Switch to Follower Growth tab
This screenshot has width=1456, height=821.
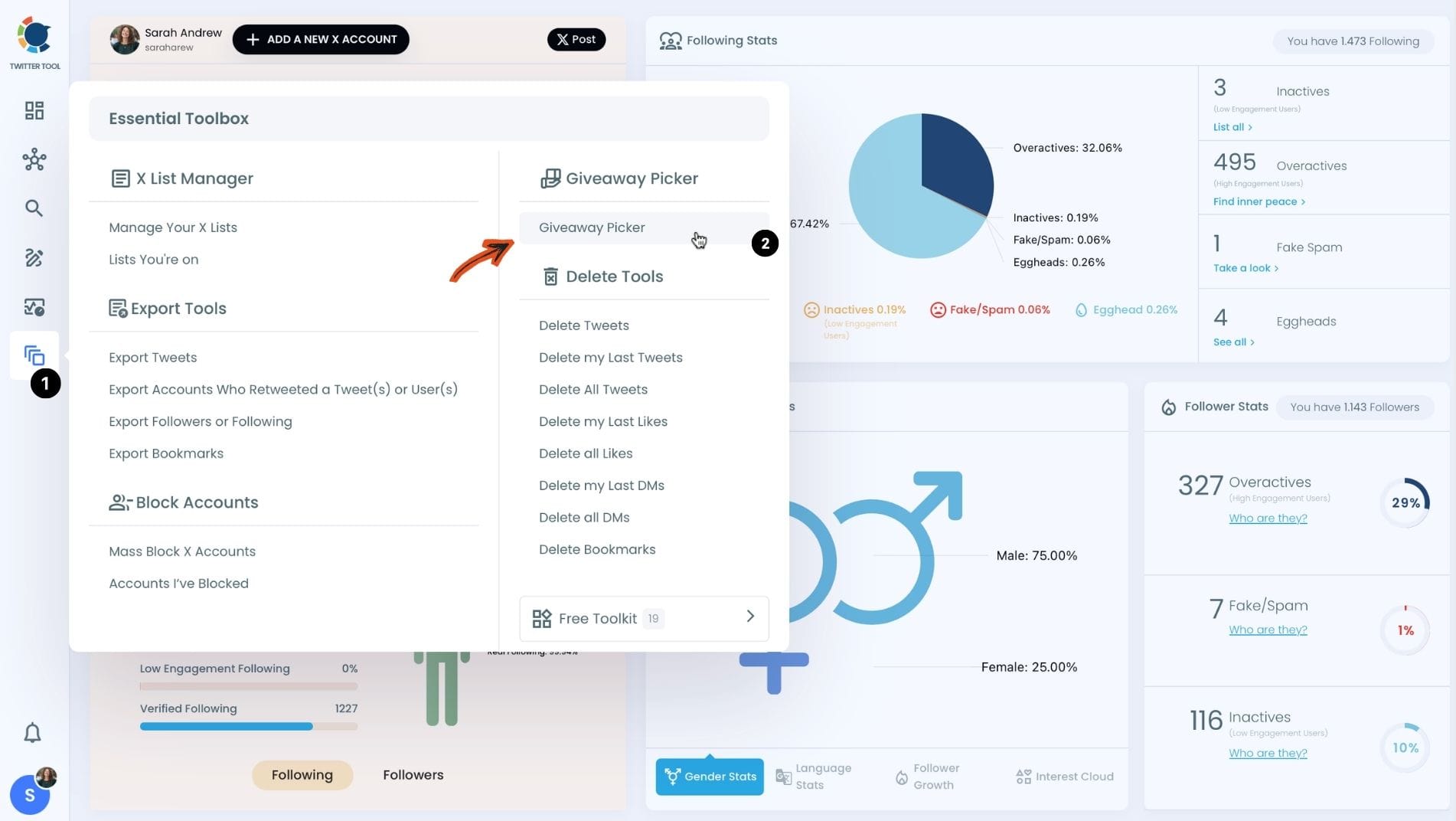928,777
